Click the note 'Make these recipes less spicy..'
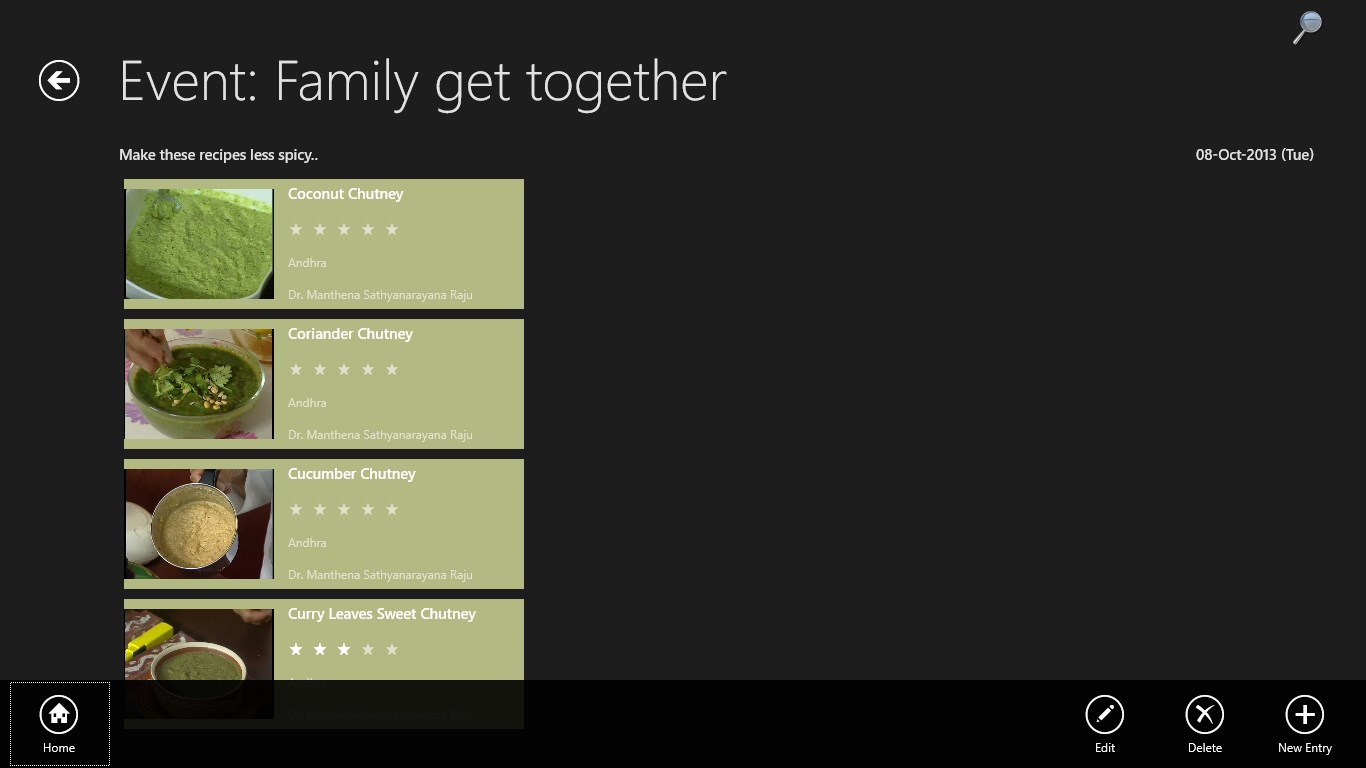The image size is (1366, 768). coord(218,155)
